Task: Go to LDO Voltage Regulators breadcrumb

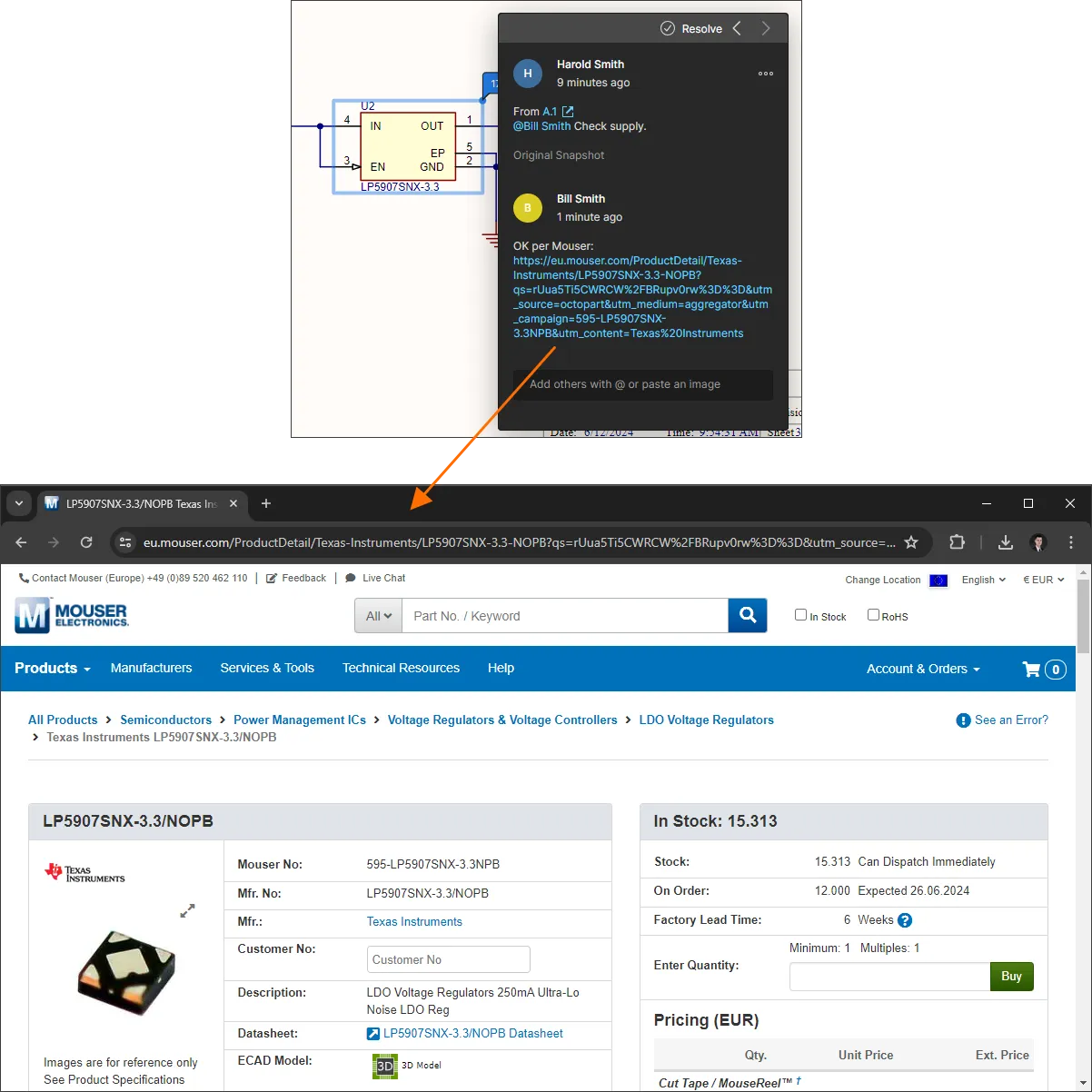Action: (x=707, y=720)
